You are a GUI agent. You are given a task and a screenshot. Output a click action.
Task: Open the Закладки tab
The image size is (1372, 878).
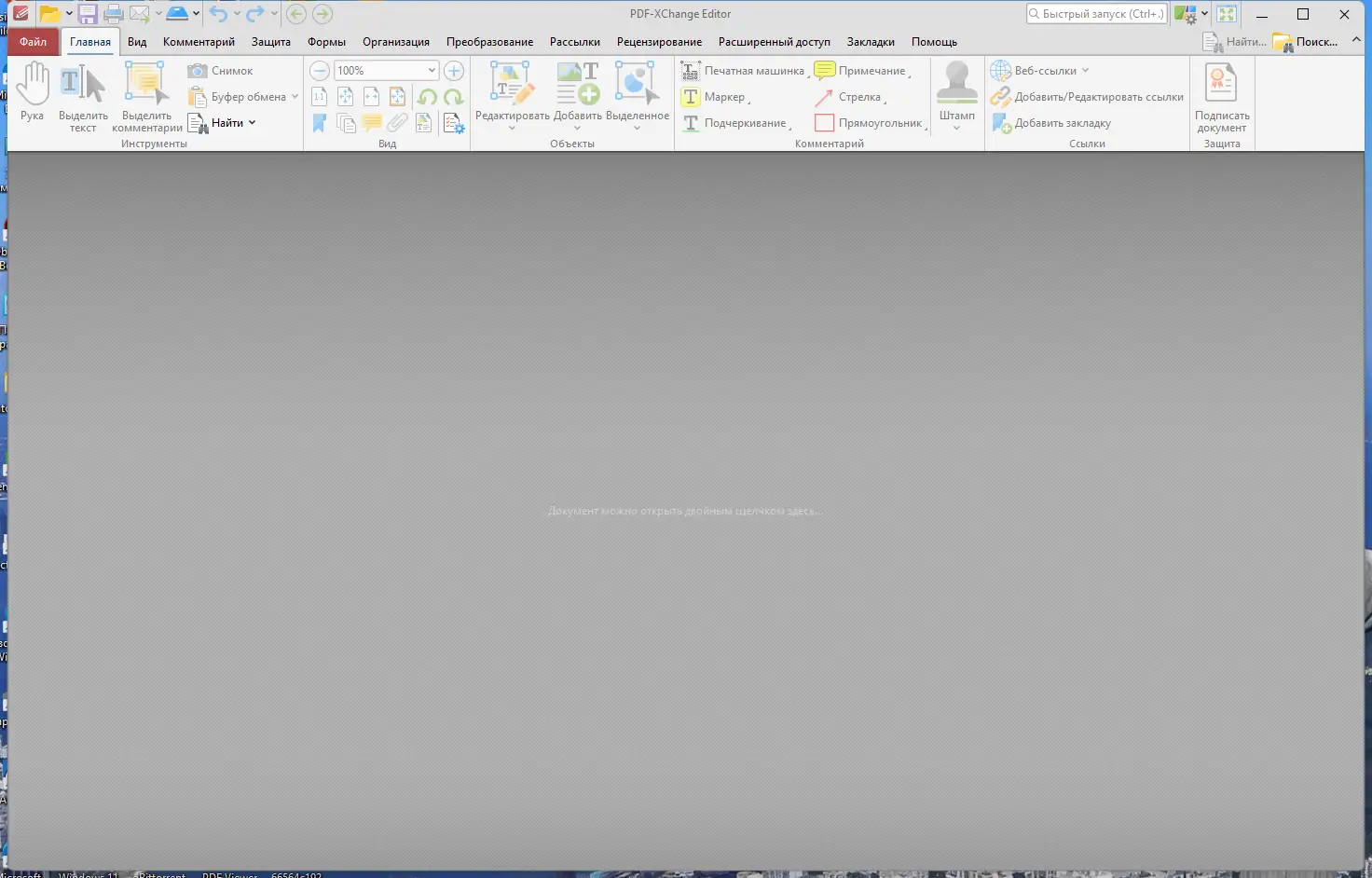(871, 42)
